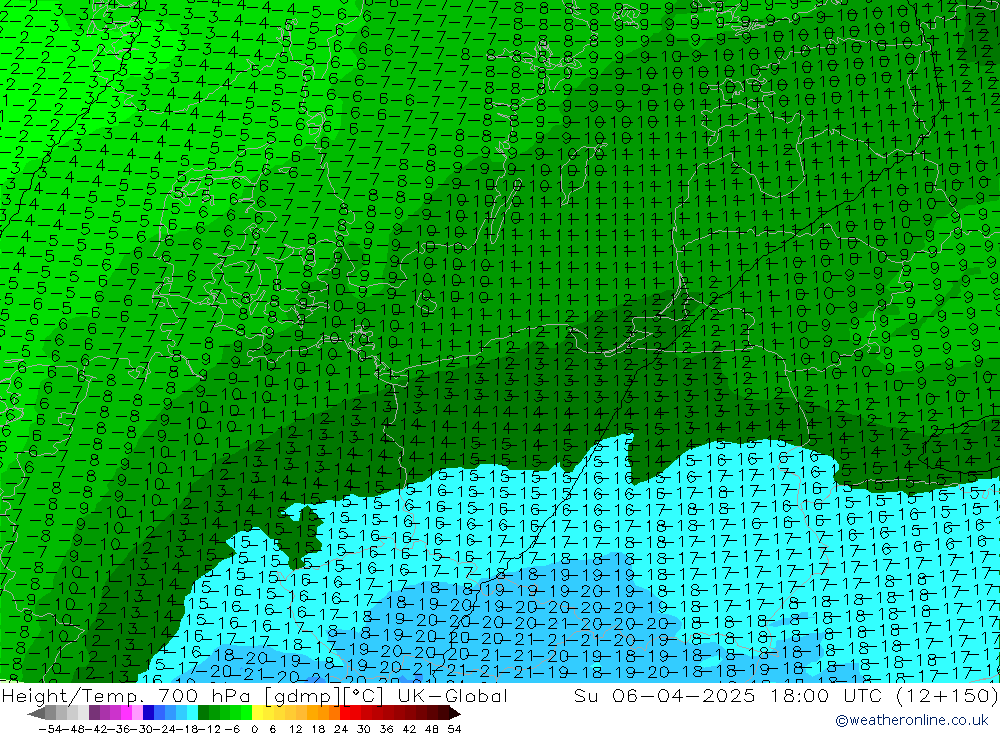1000x733 pixels.
Task: Click the left arrow end of color scale
Action: pos(36,713)
